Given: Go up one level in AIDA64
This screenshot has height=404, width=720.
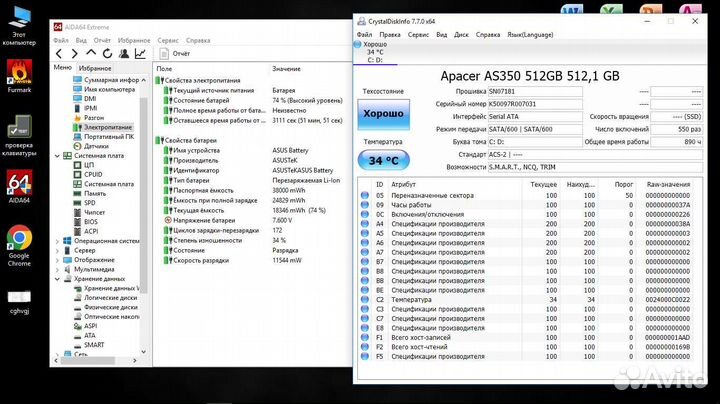Looking at the screenshot, I should click(x=91, y=53).
